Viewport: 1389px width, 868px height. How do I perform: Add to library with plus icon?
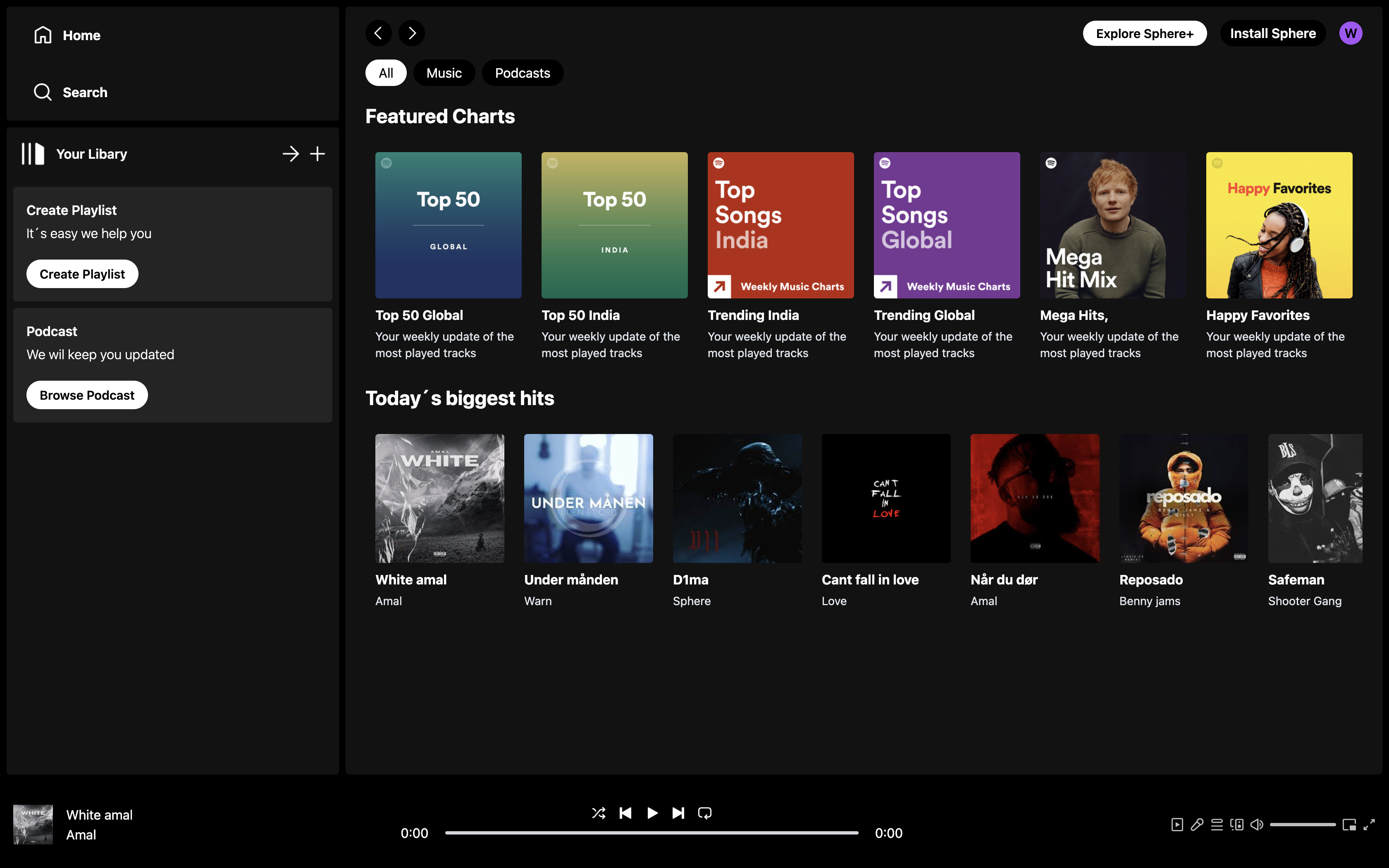pos(317,154)
